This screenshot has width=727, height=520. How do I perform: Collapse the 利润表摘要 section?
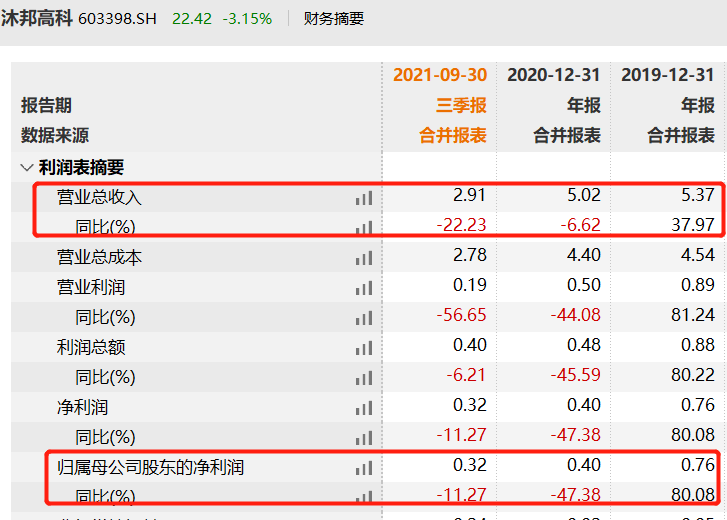pyautogui.click(x=27, y=167)
